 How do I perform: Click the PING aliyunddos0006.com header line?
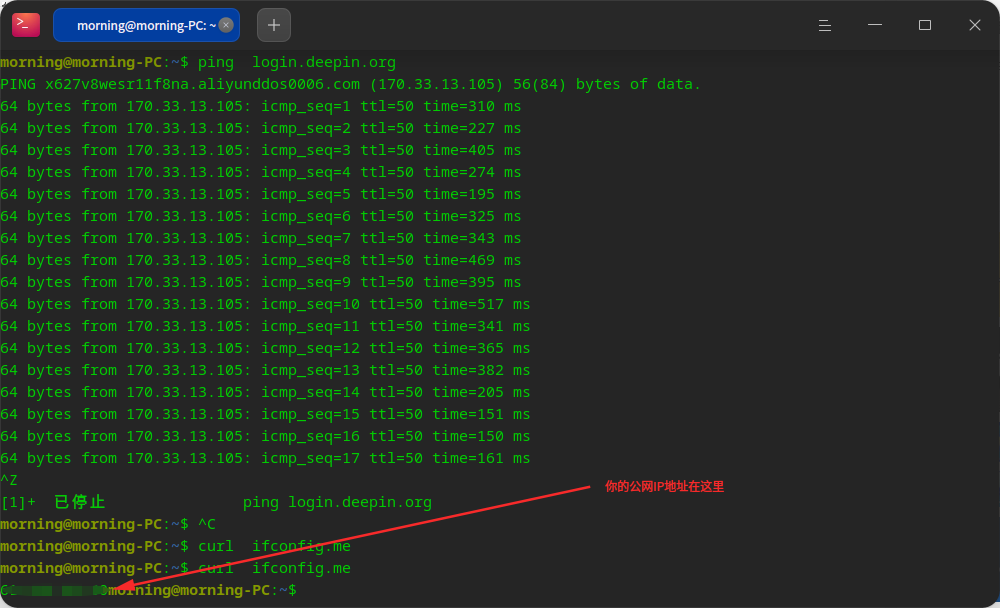350,84
